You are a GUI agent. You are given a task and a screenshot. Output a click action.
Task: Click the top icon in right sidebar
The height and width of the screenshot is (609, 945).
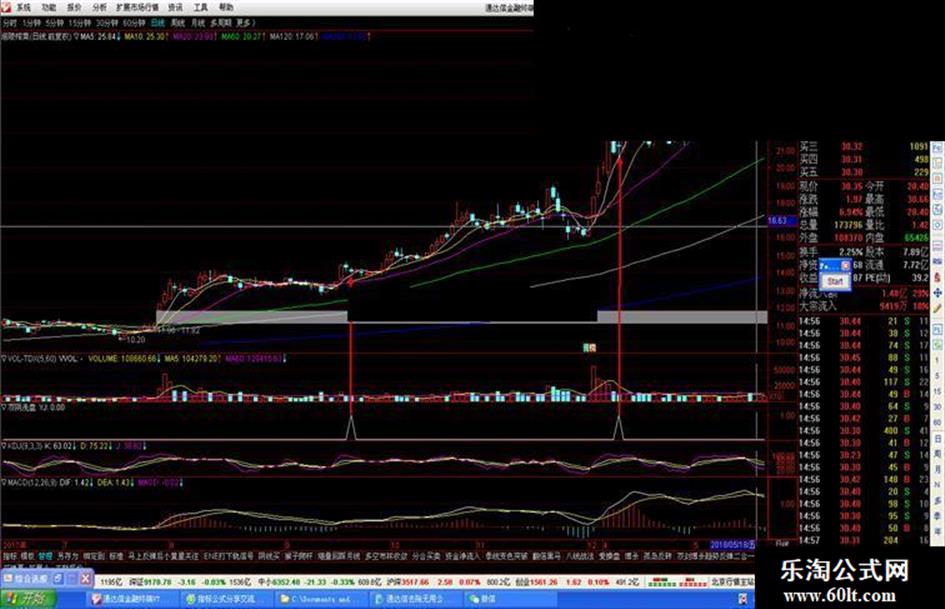point(938,148)
